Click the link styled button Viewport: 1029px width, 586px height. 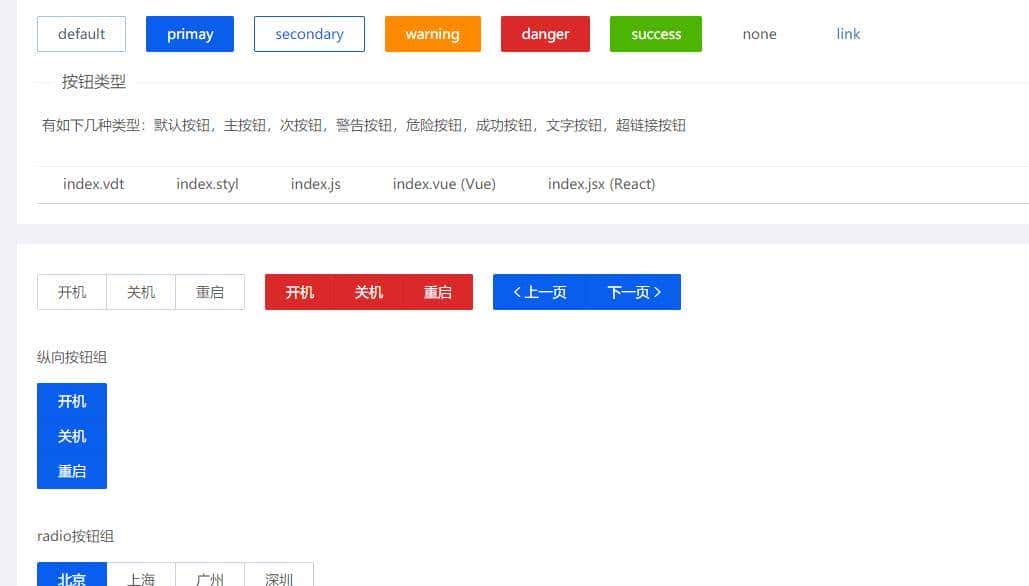(x=847, y=33)
